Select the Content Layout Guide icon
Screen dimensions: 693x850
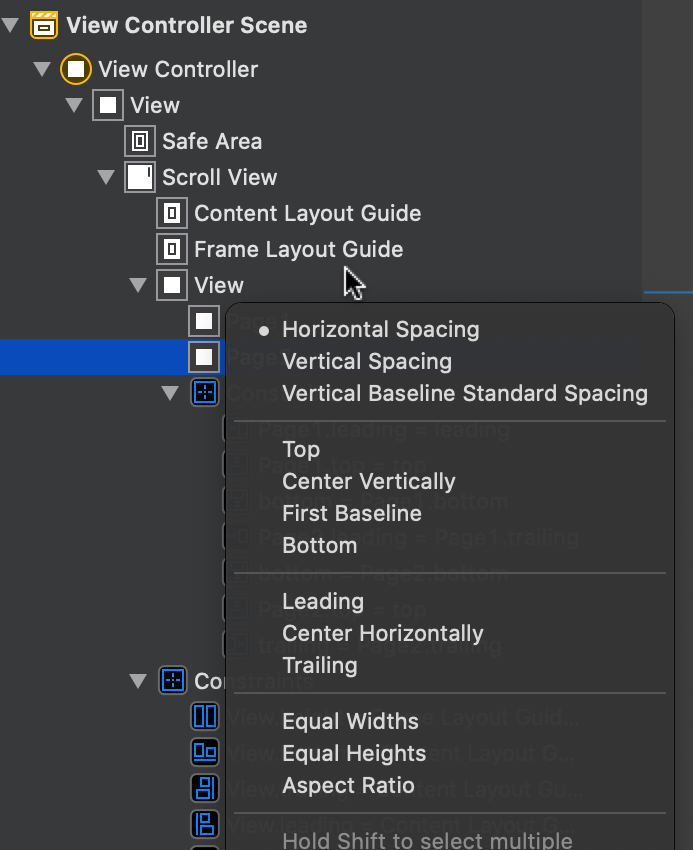click(171, 213)
